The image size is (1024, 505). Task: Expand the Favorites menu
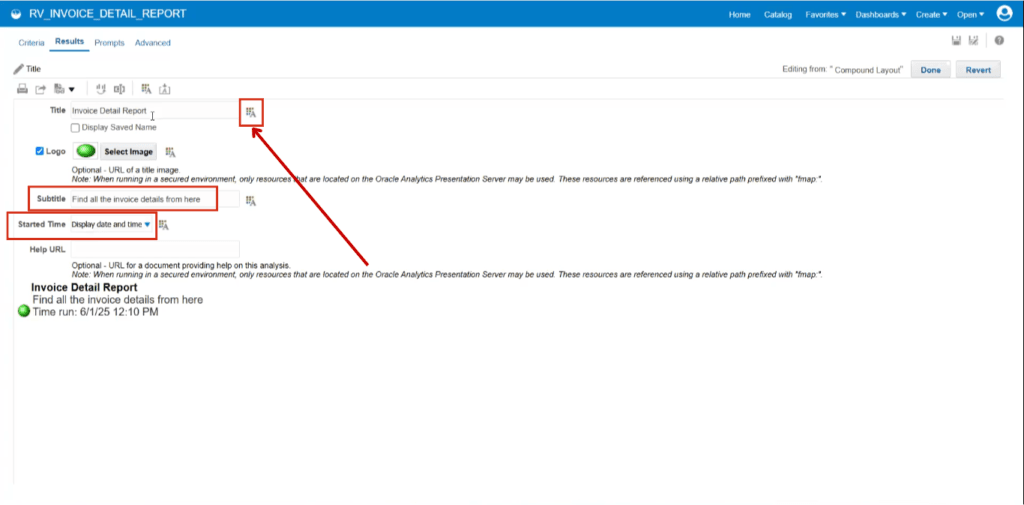point(825,14)
